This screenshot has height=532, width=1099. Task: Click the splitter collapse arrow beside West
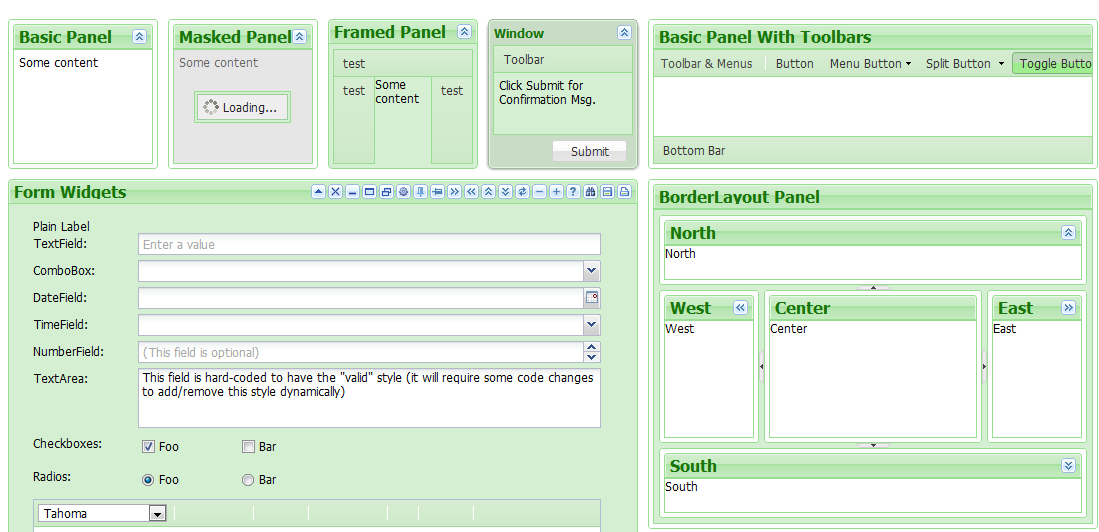point(762,367)
